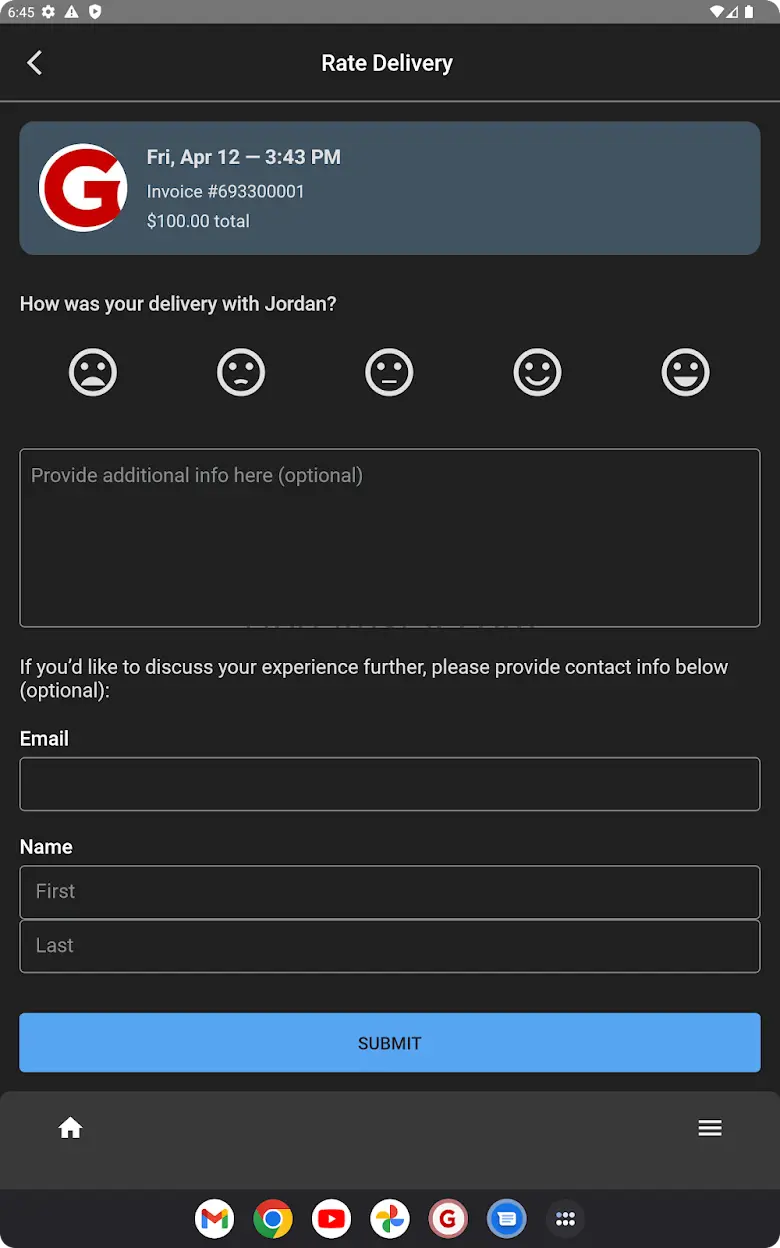Focus the Email input field
Viewport: 780px width, 1248px height.
[x=390, y=784]
